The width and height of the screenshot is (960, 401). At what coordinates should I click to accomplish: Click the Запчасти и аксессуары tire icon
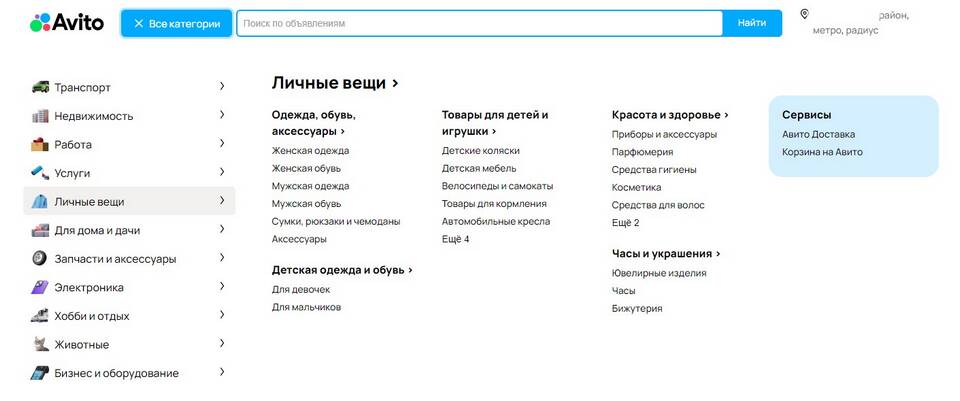click(x=40, y=259)
